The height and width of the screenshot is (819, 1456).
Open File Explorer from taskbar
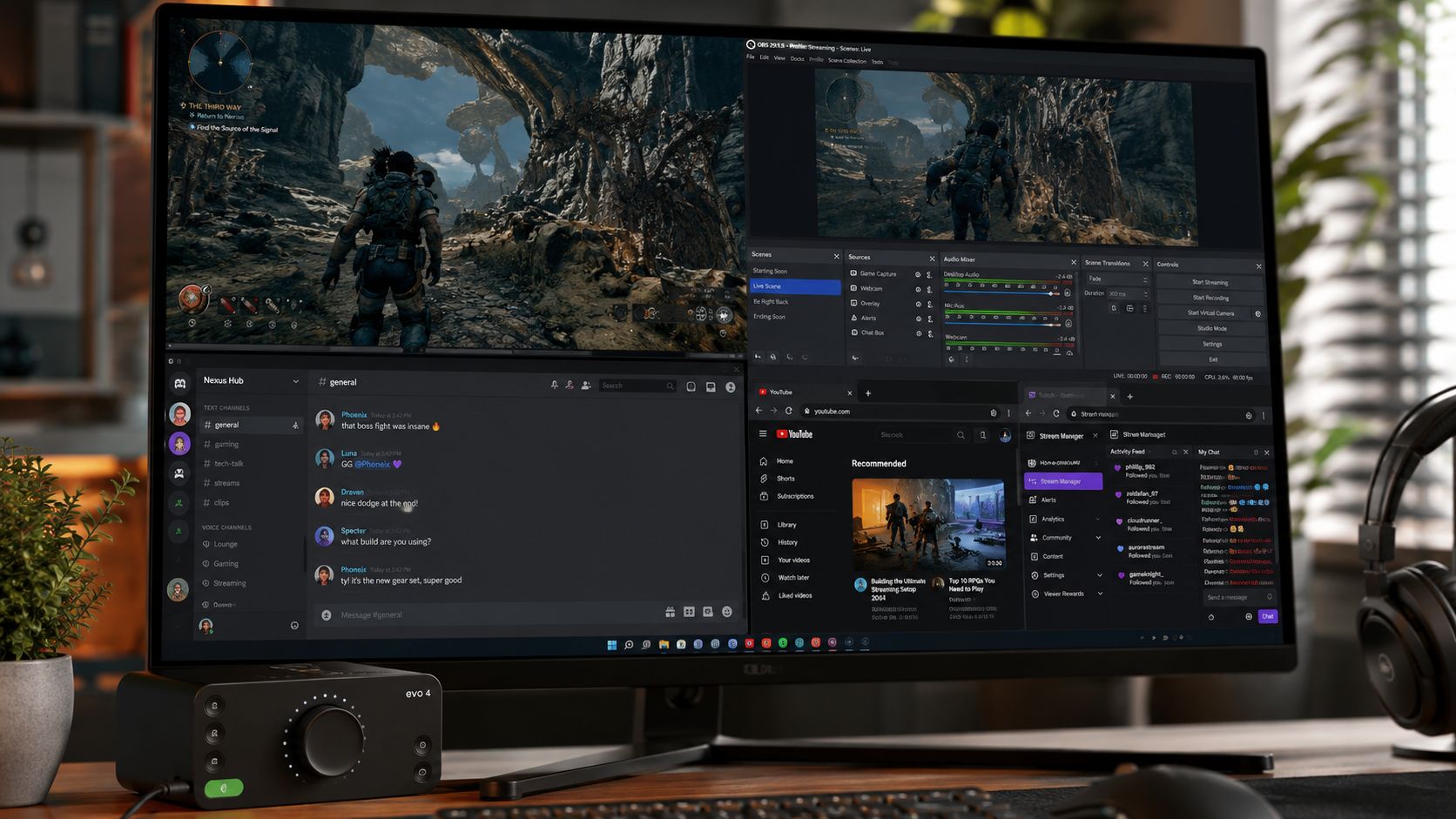[664, 645]
